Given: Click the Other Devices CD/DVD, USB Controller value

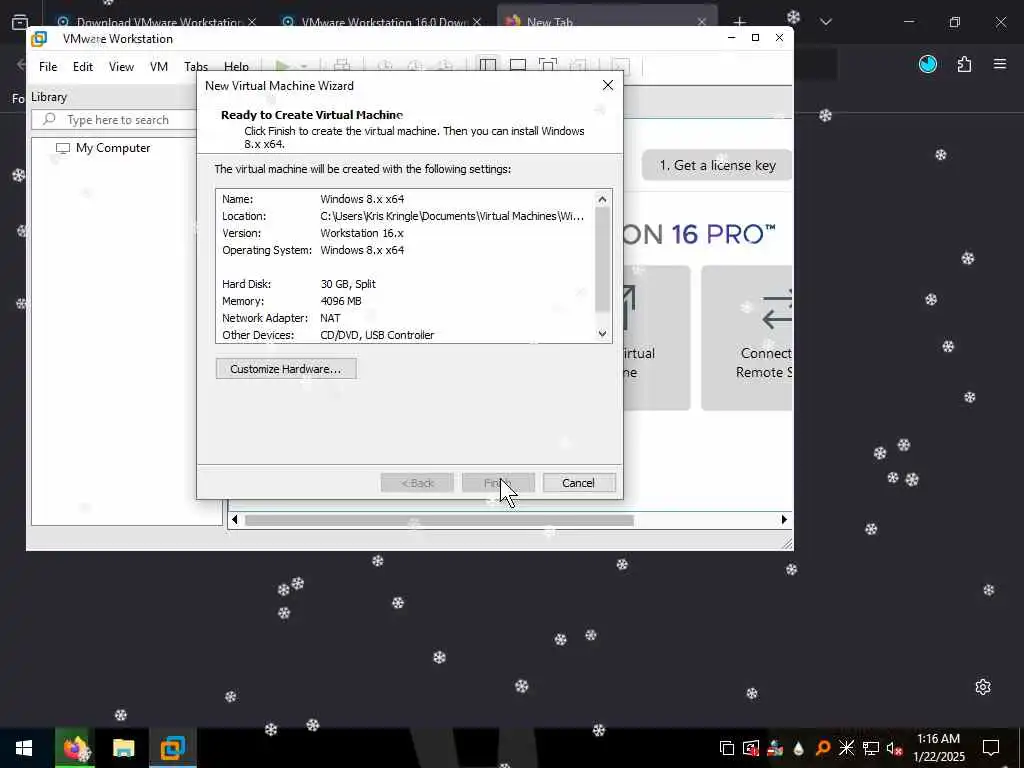Looking at the screenshot, I should pos(377,335).
